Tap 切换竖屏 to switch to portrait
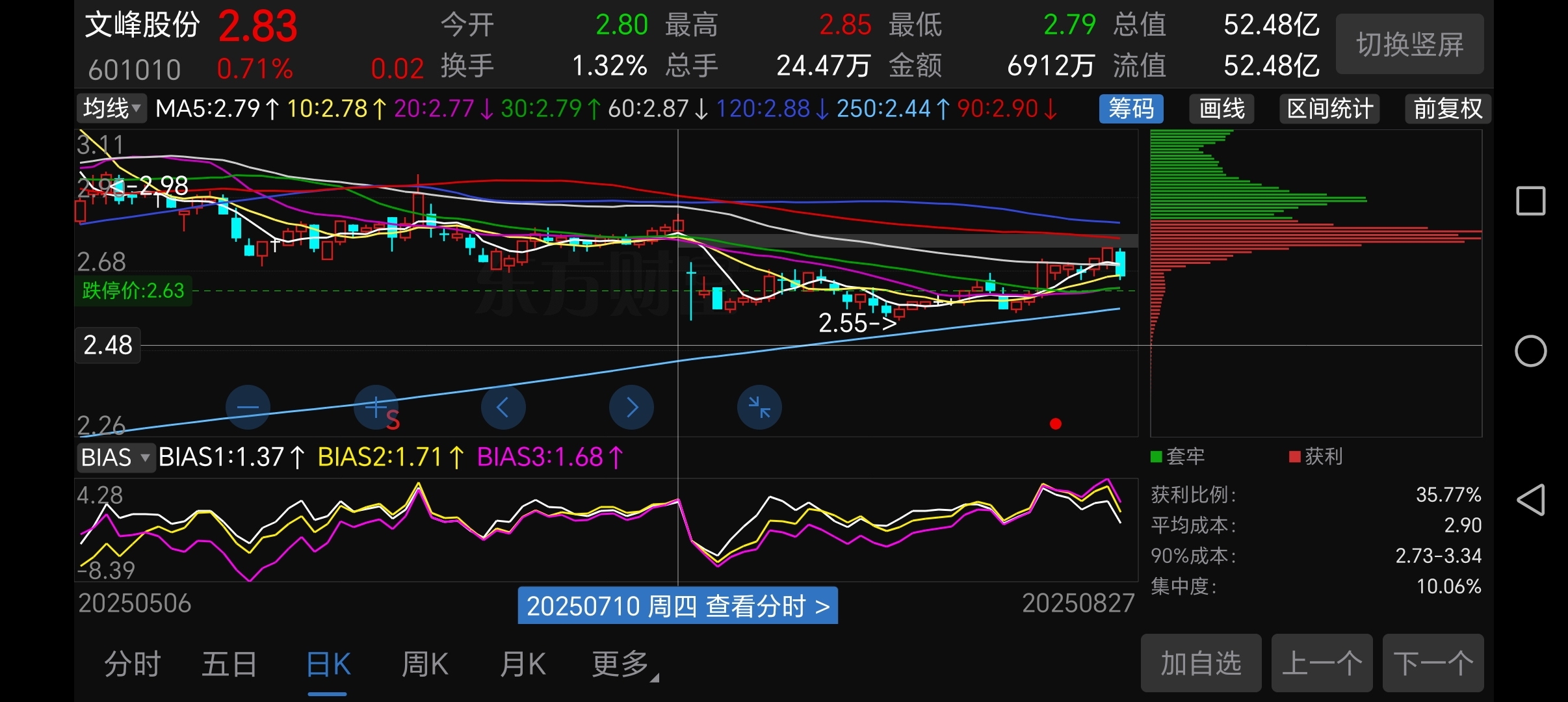Screen dimensions: 1568x702 [x=1409, y=44]
